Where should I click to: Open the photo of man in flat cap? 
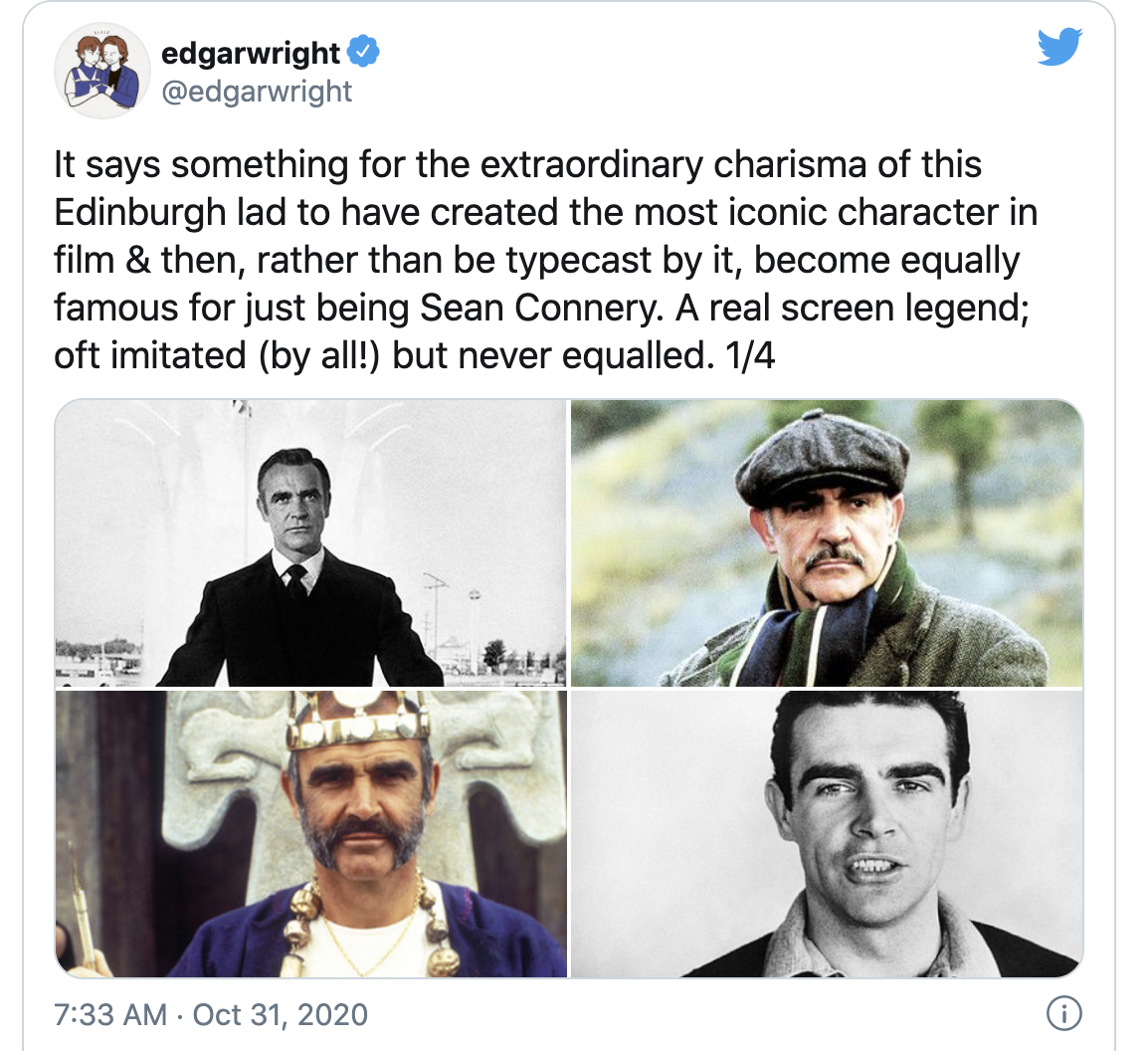pyautogui.click(x=827, y=542)
